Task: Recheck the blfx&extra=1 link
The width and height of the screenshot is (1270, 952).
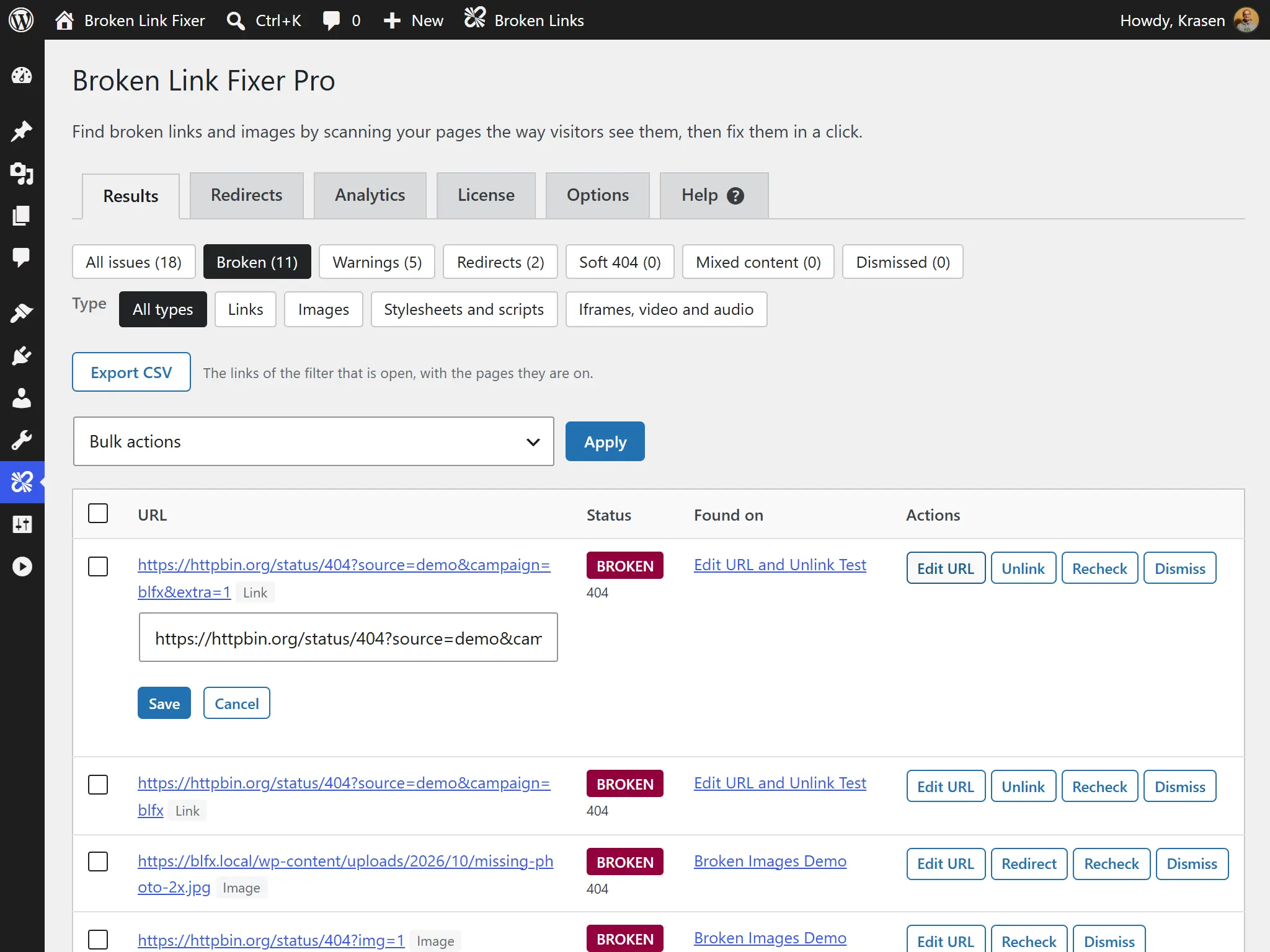Action: 1099,568
